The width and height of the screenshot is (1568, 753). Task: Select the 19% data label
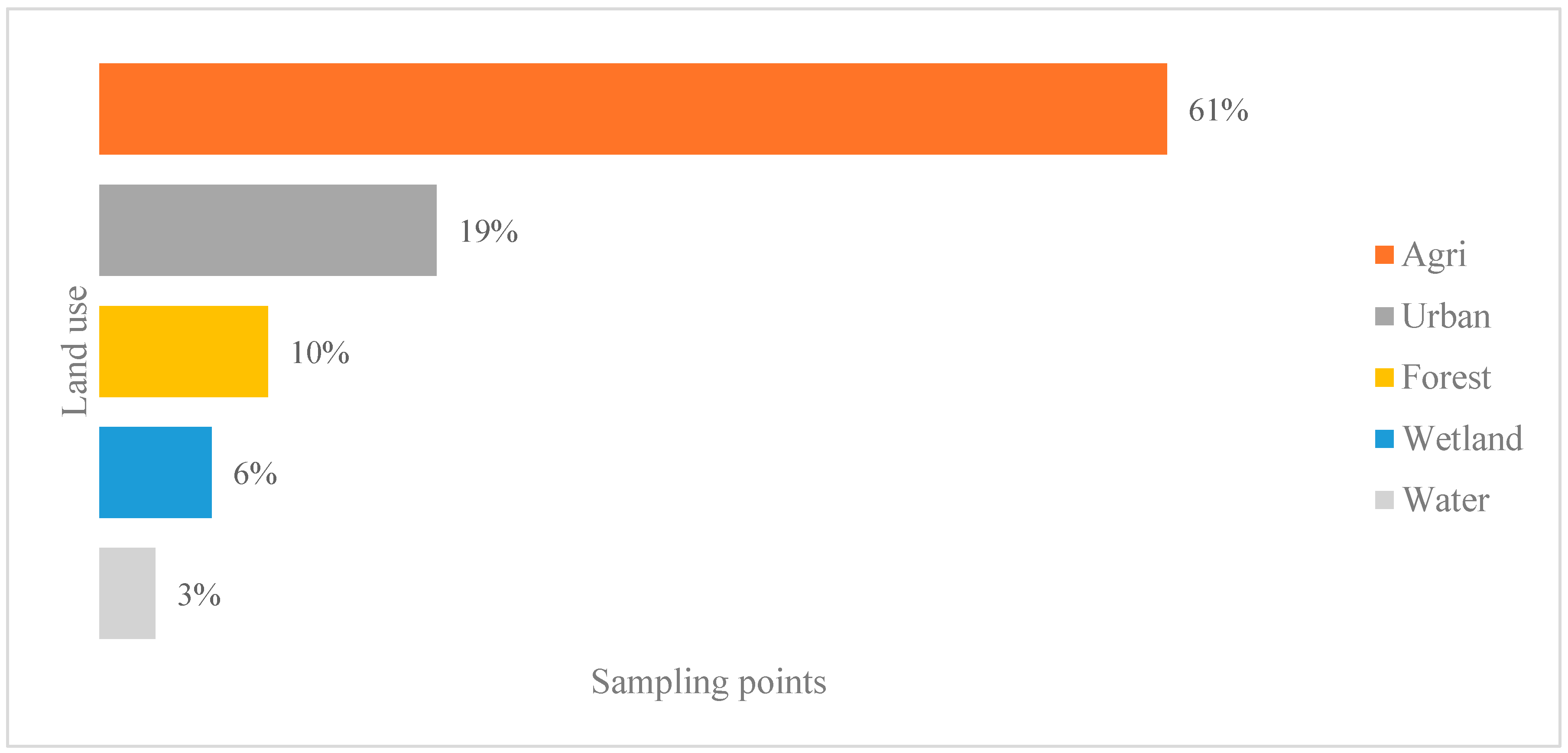click(488, 231)
